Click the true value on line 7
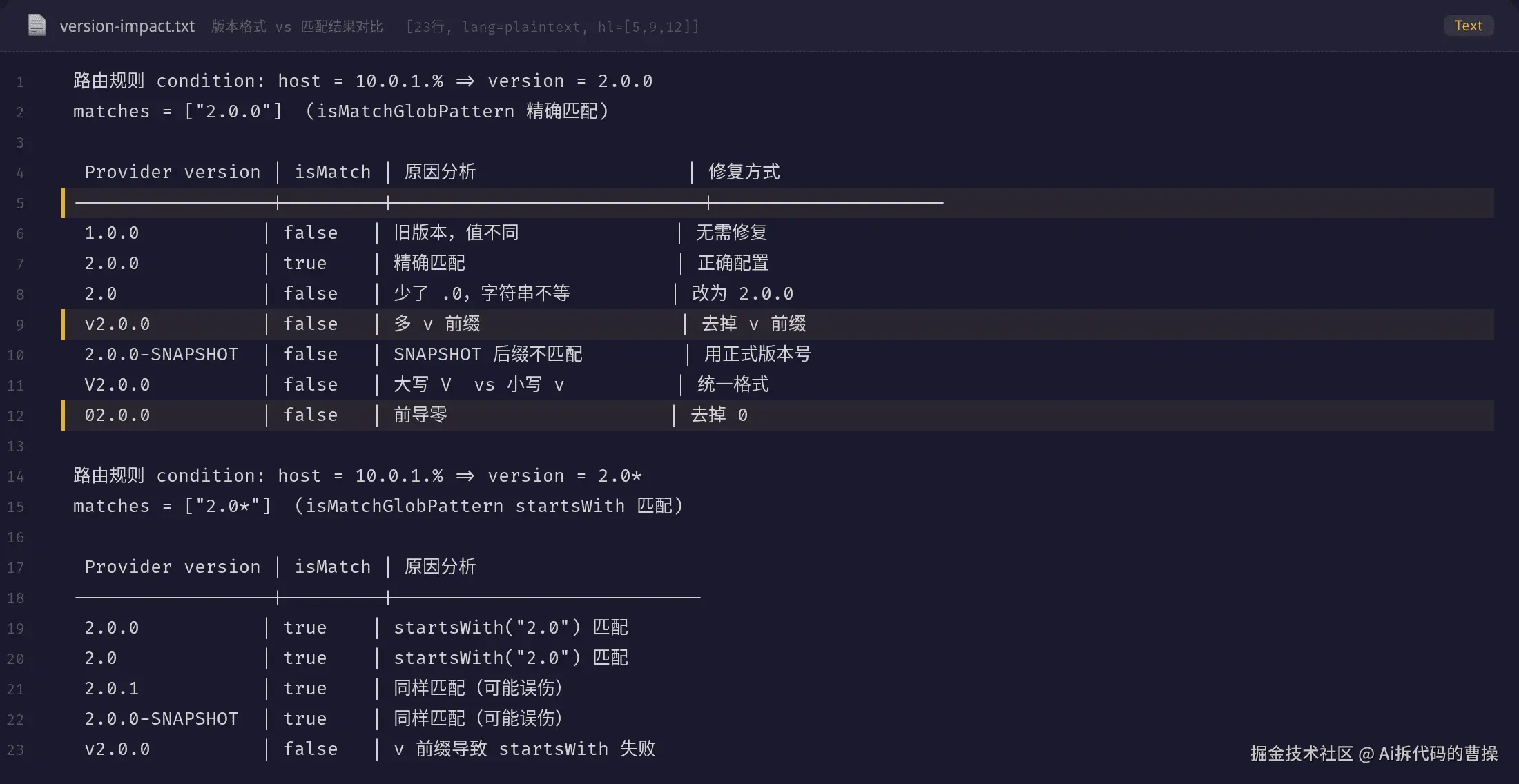 click(x=305, y=263)
